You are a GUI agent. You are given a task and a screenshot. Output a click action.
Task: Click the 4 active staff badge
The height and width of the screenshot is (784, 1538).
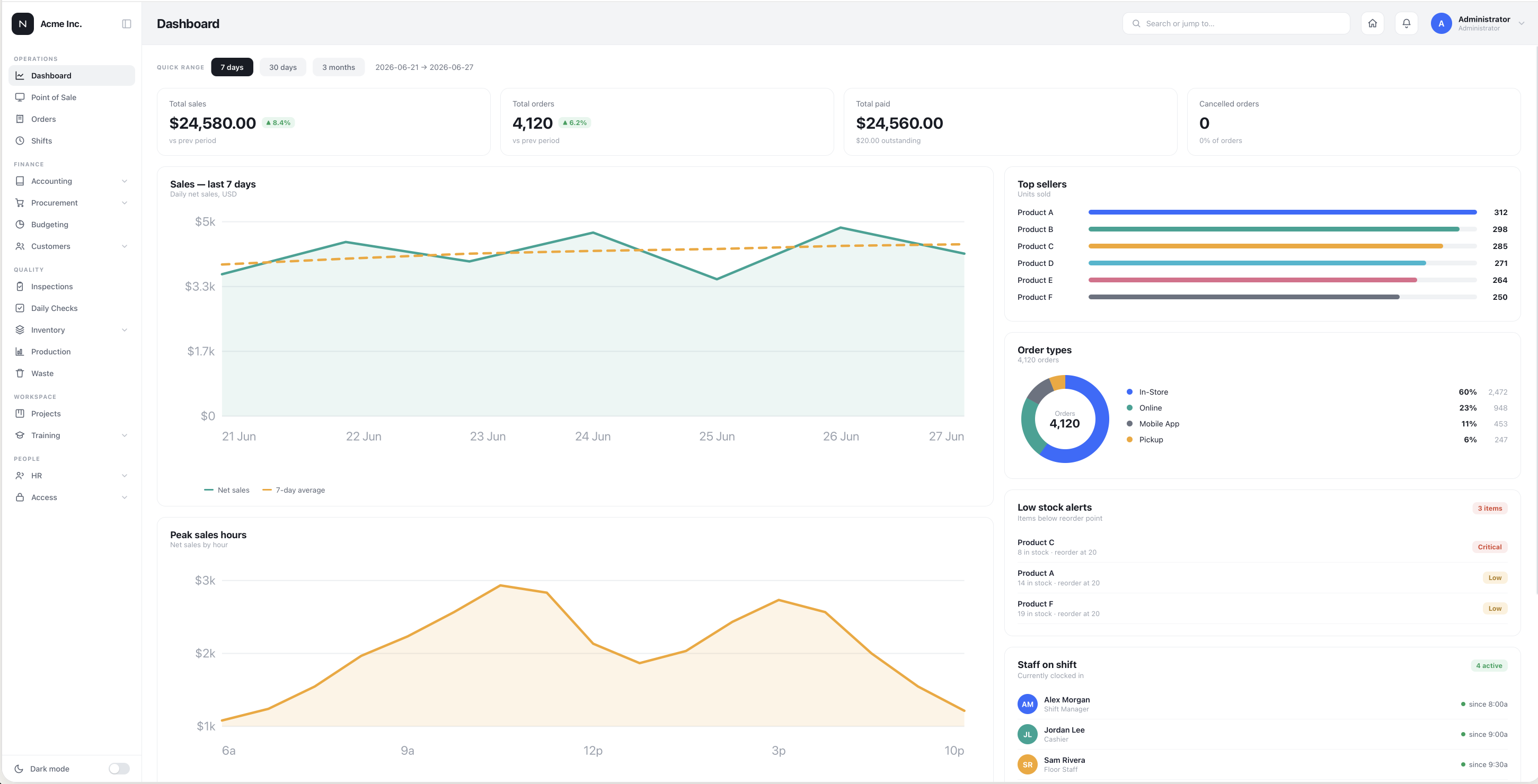point(1489,666)
